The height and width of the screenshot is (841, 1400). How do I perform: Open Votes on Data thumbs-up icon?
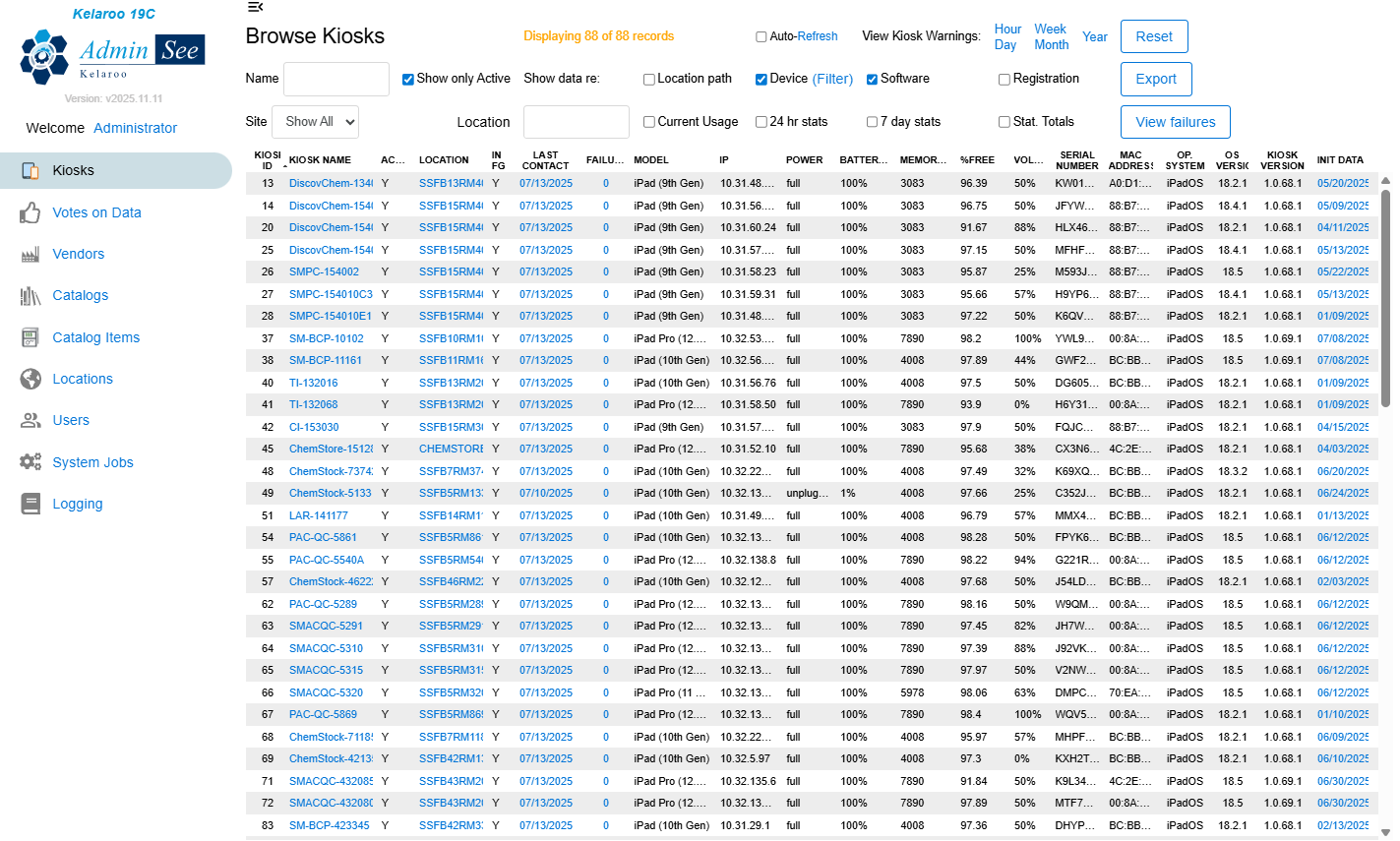[x=30, y=212]
